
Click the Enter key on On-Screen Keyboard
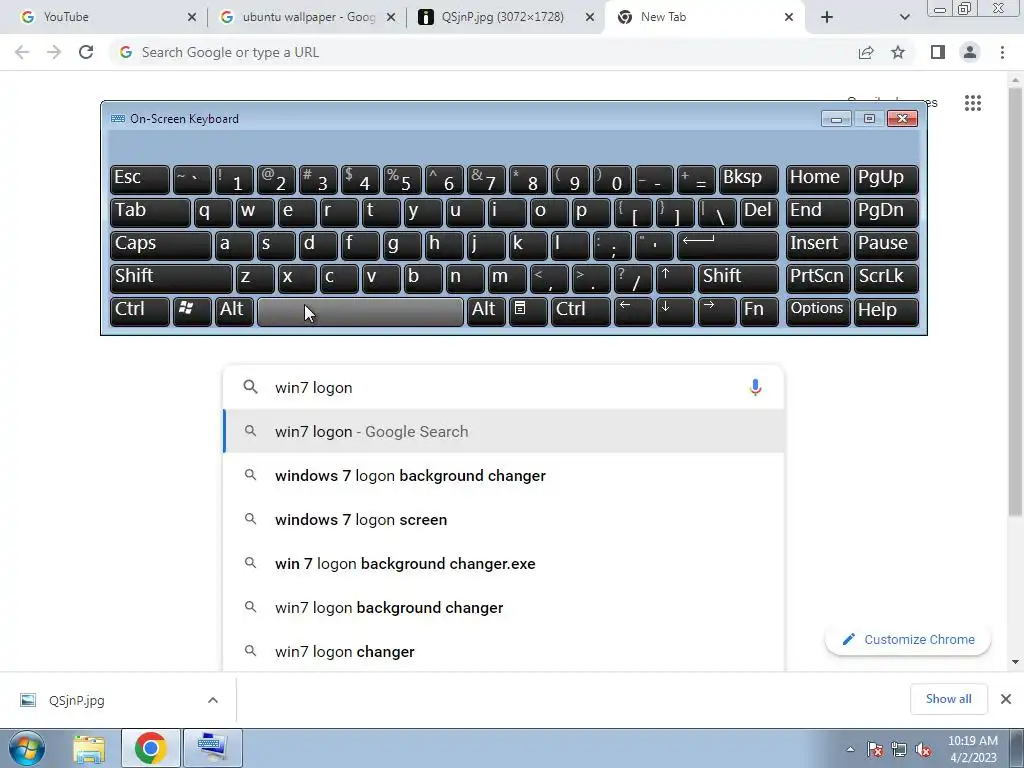point(728,246)
